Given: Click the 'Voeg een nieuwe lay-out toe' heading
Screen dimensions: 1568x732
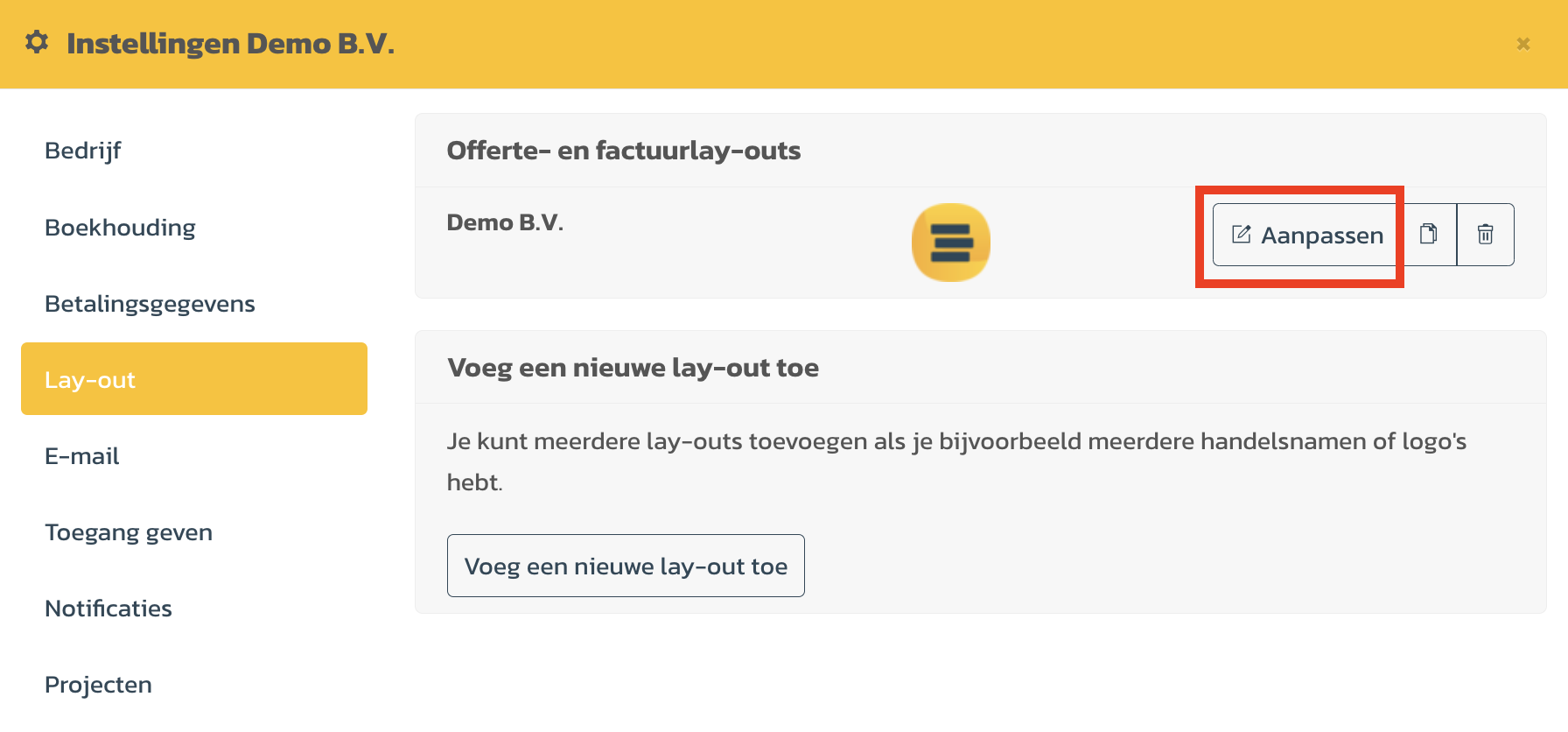Looking at the screenshot, I should tap(633, 368).
